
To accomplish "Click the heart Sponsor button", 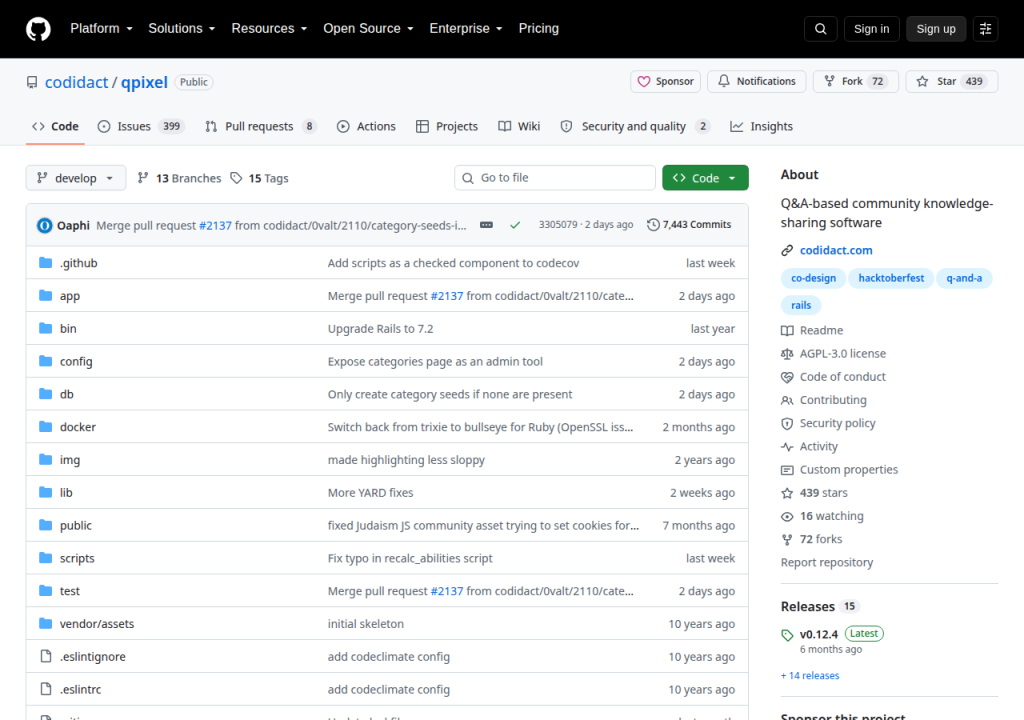I will pyautogui.click(x=665, y=82).
